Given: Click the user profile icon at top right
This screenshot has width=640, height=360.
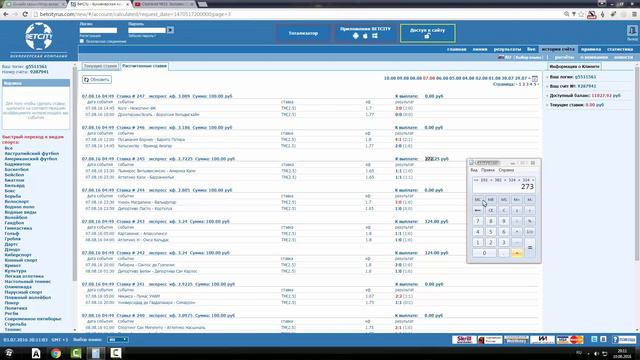Looking at the screenshot, I should click(632, 31).
